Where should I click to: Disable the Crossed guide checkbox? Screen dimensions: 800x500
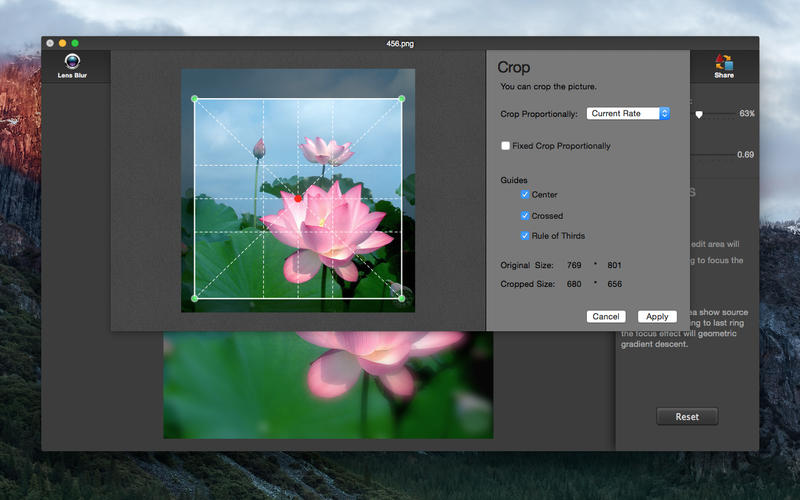point(525,216)
